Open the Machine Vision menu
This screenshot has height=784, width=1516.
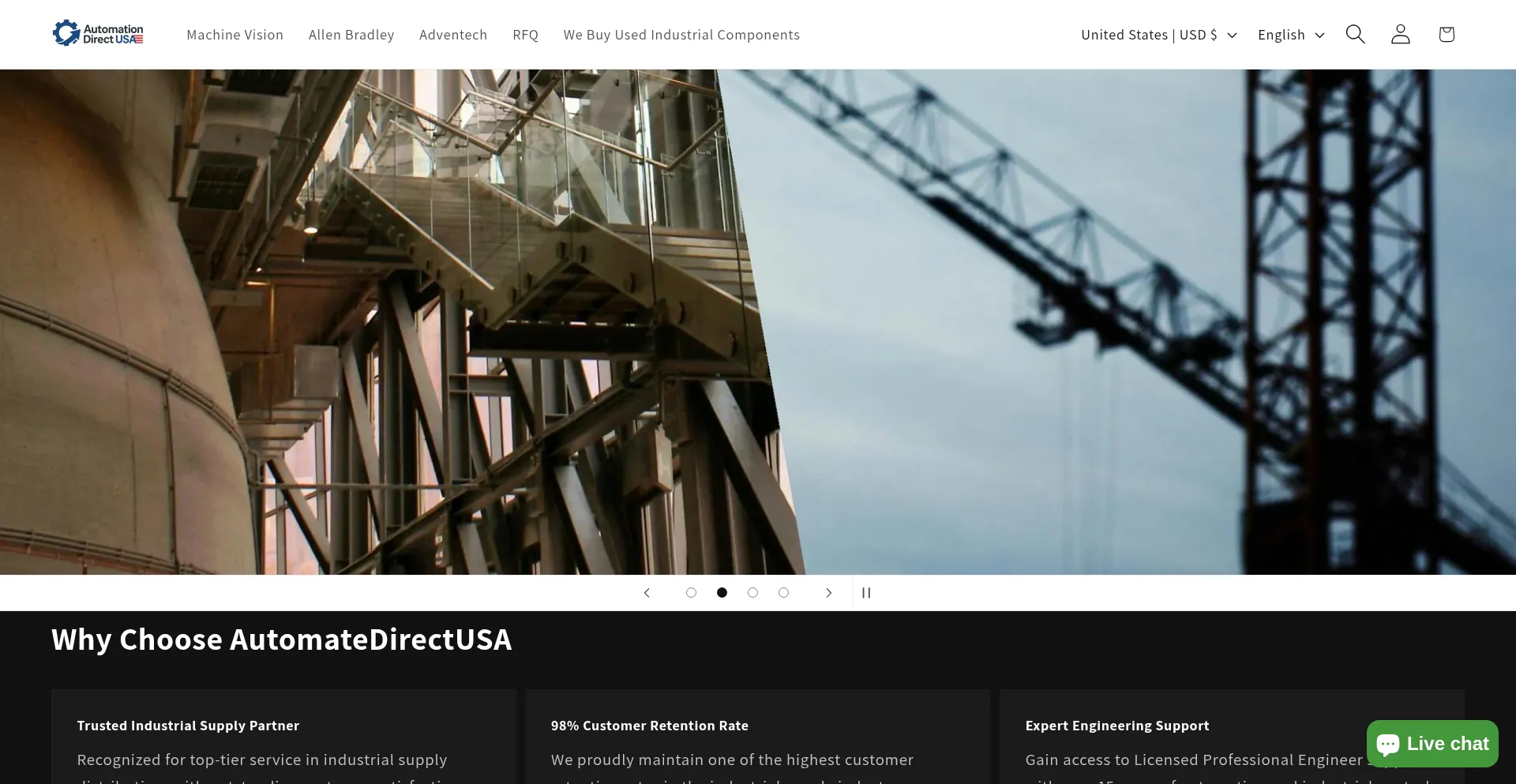(235, 34)
